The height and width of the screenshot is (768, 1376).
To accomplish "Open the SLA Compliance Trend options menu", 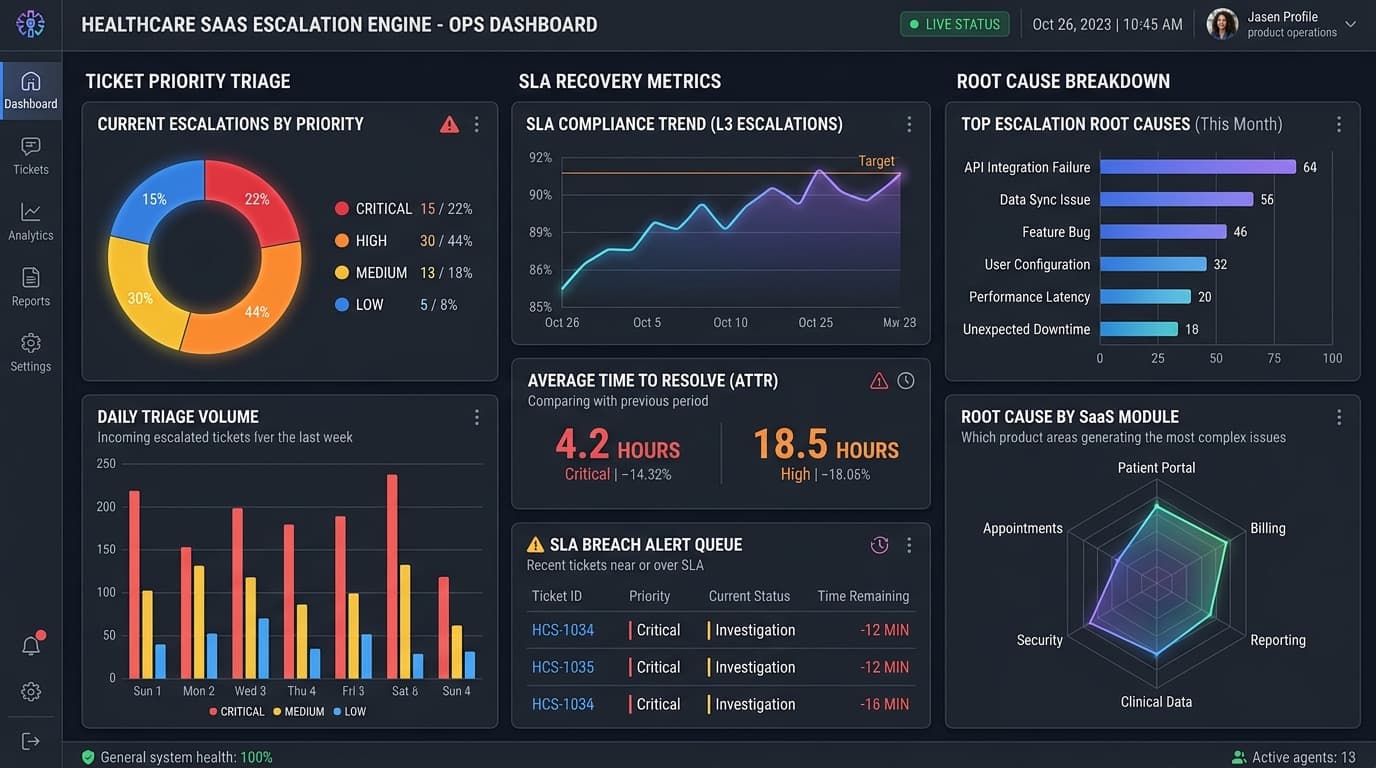I will pos(909,124).
